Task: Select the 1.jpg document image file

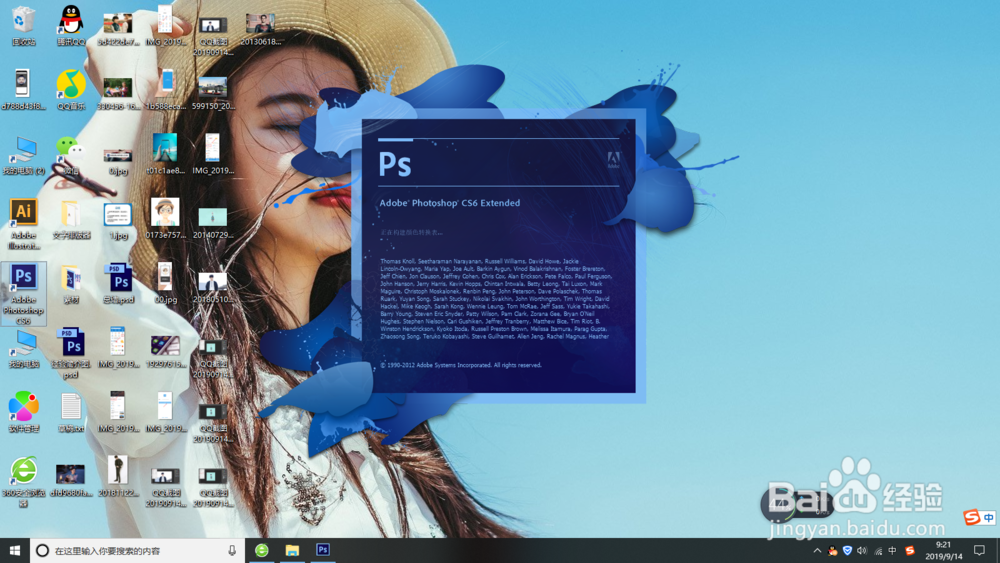Action: coord(118,221)
